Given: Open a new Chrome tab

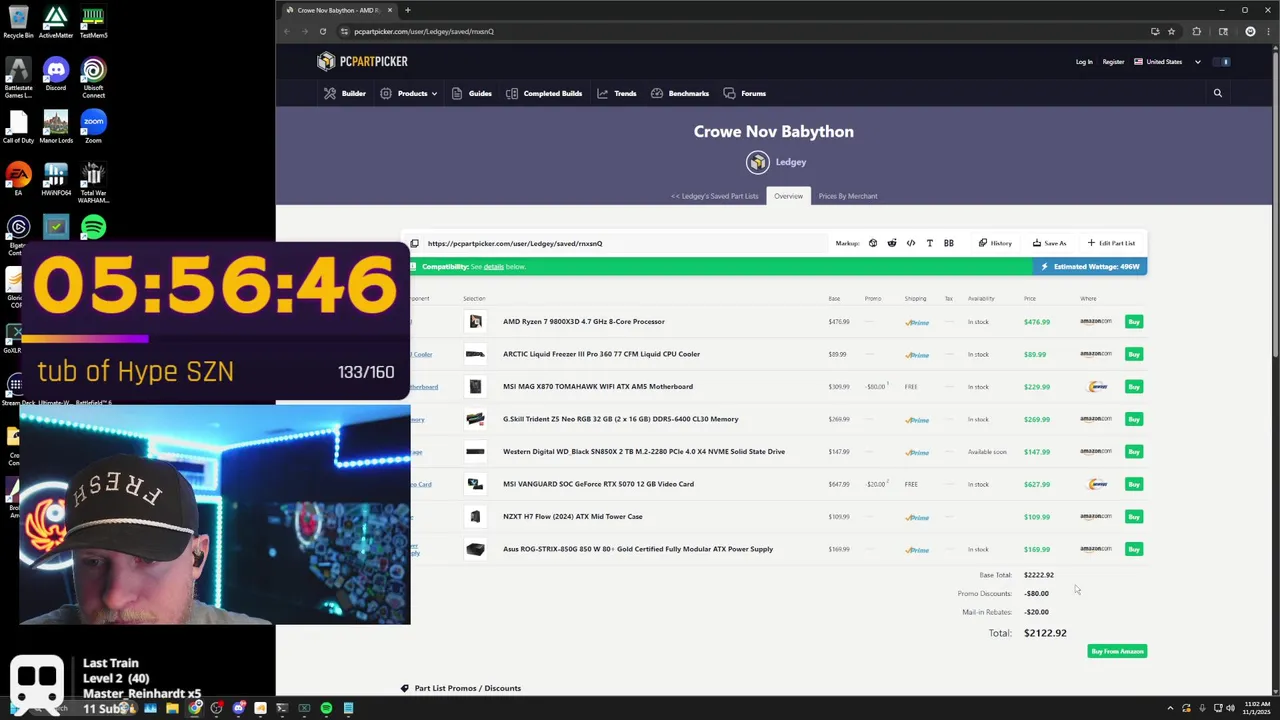Looking at the screenshot, I should tap(407, 10).
